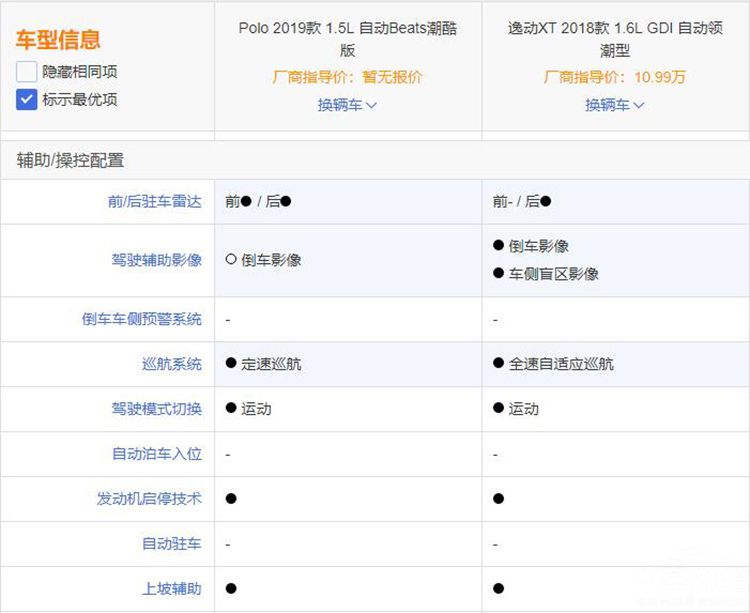Open 换辆车 dropdown under the 逸动XT column

click(x=614, y=105)
